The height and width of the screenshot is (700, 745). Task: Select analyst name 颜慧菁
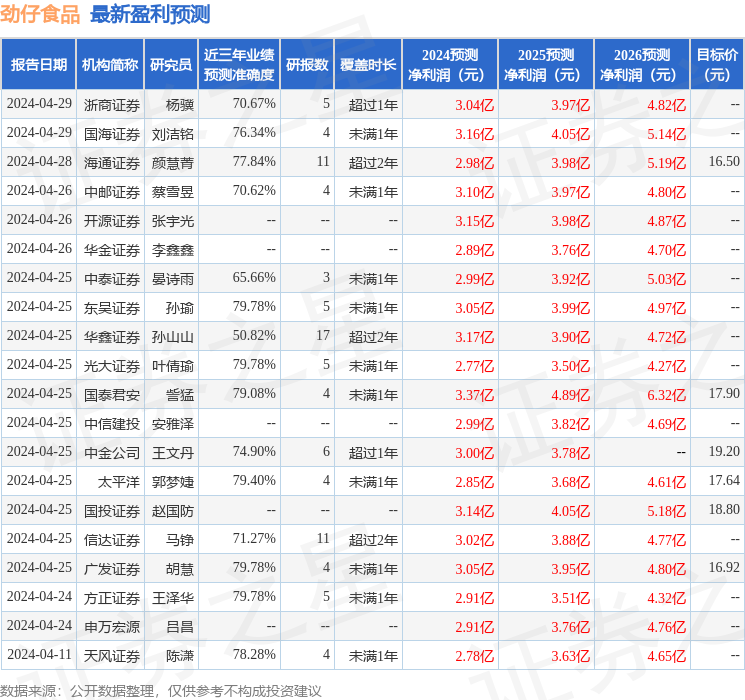click(x=173, y=163)
